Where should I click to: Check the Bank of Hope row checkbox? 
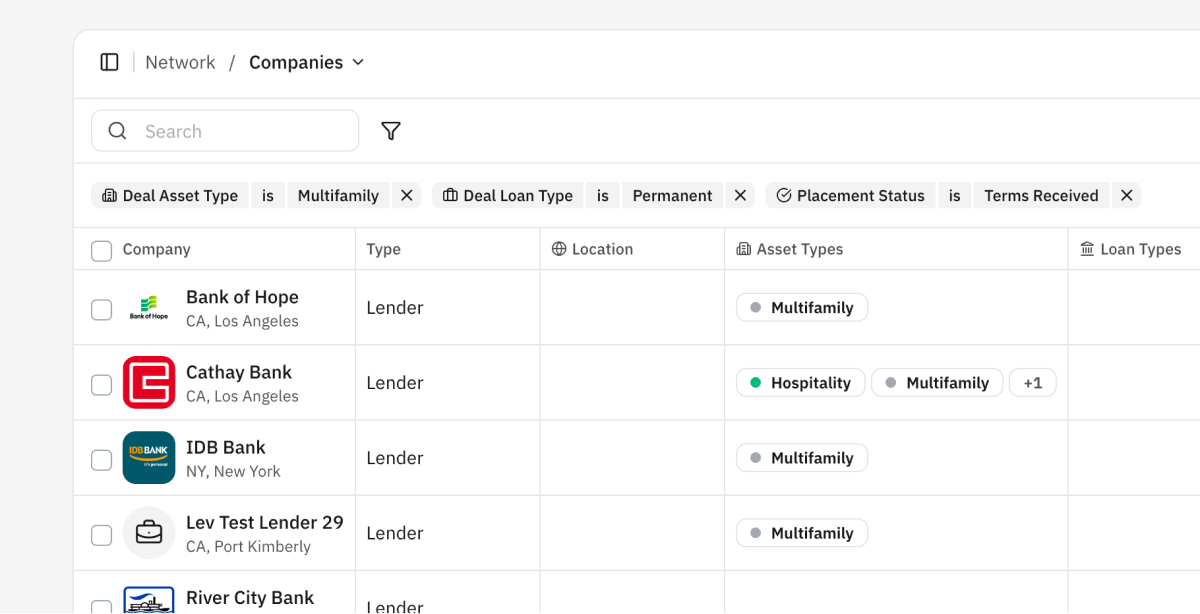click(x=101, y=309)
